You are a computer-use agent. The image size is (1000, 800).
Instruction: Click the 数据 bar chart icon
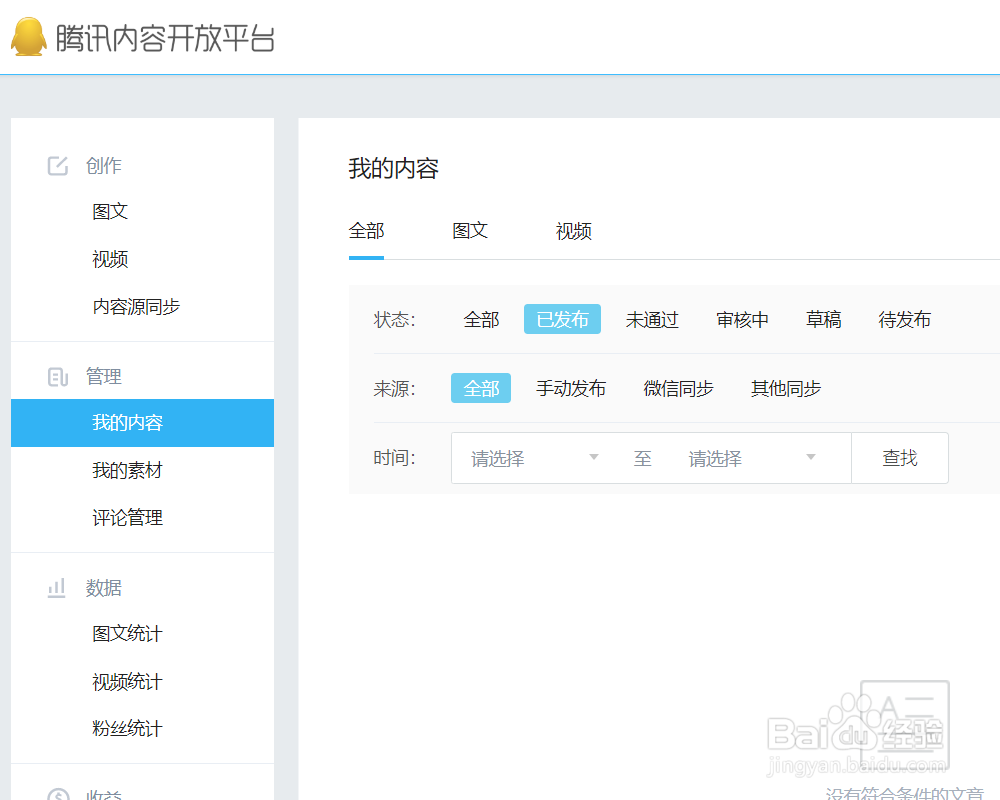point(57,588)
